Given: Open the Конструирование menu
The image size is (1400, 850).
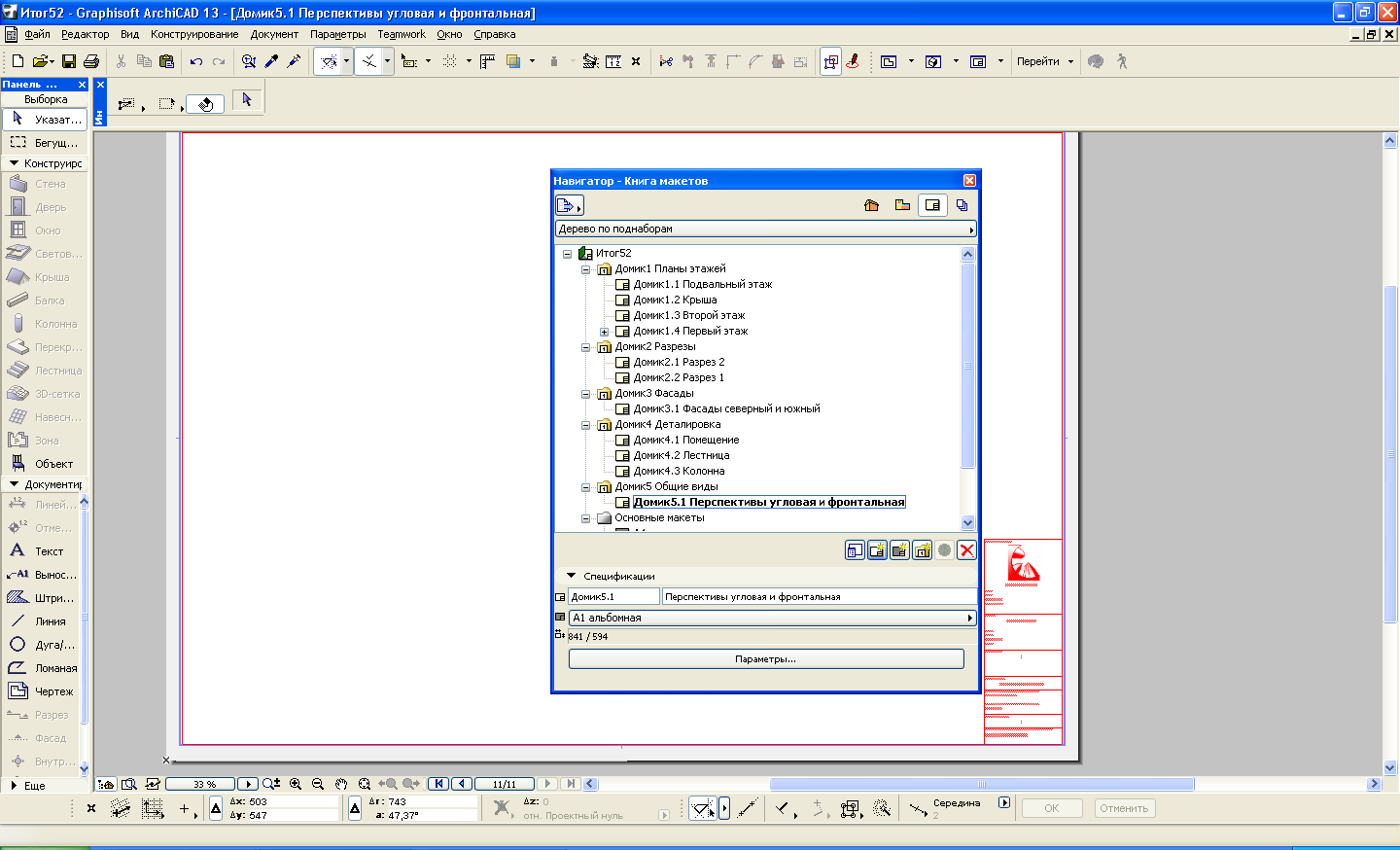Looking at the screenshot, I should [194, 34].
